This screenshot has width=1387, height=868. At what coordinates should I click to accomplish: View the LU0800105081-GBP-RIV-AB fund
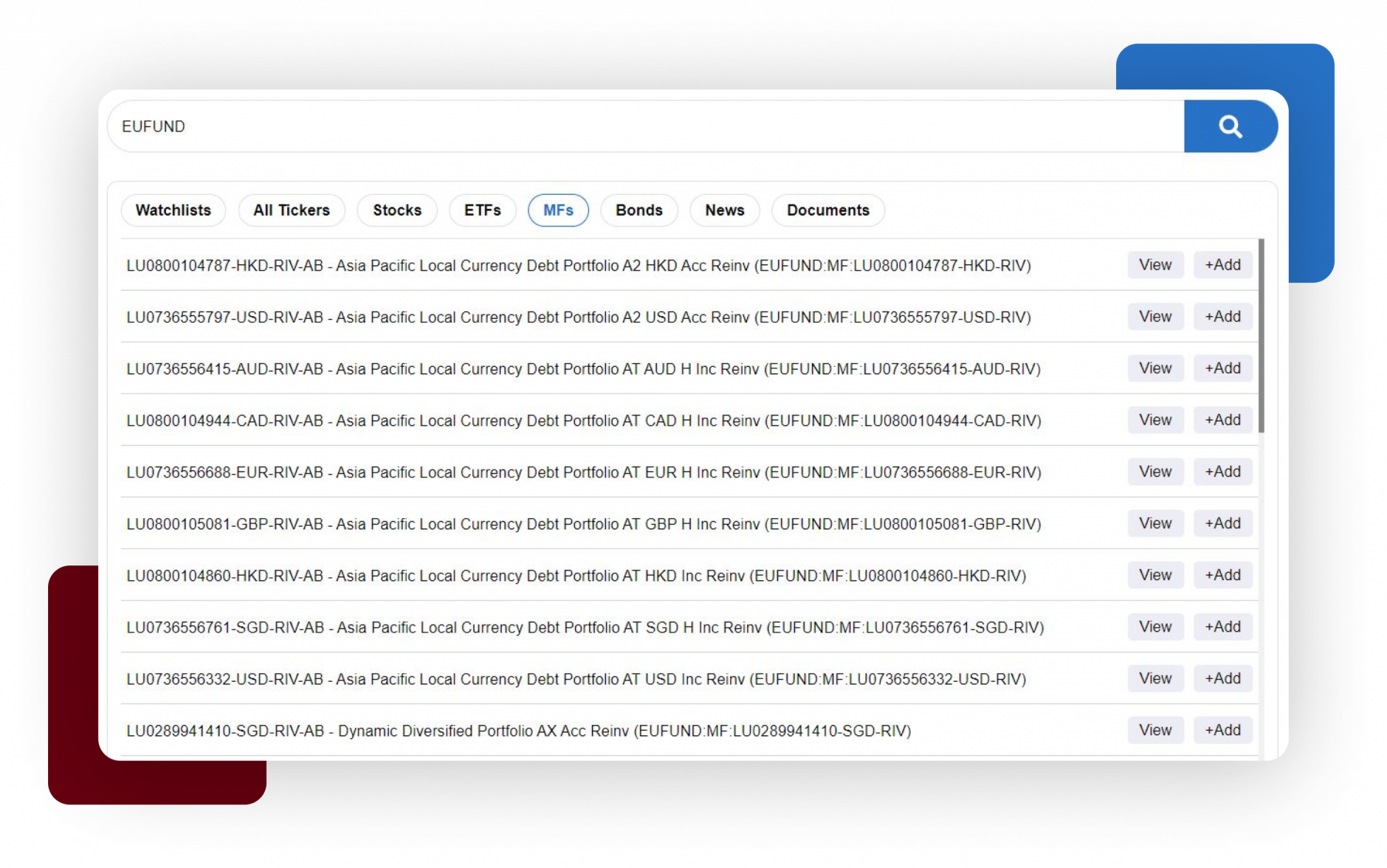click(1155, 523)
